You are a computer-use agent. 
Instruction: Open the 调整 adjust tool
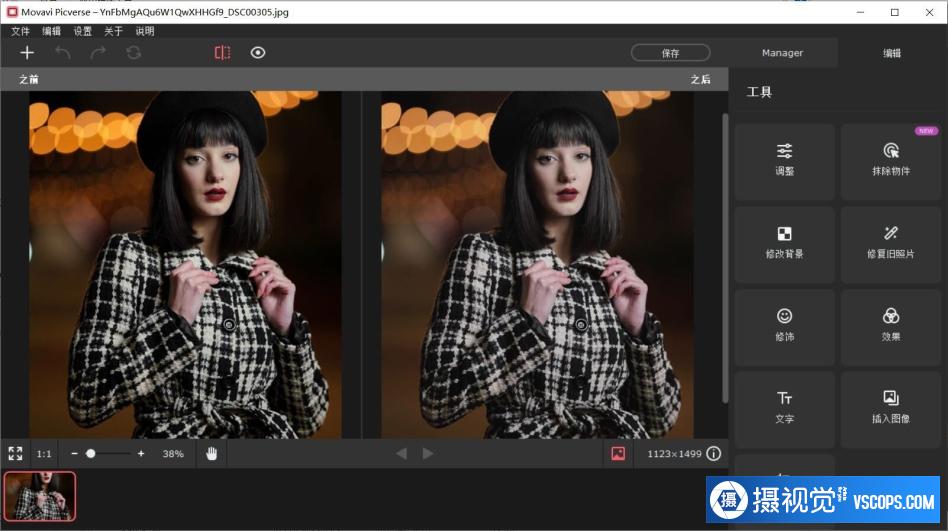(784, 161)
